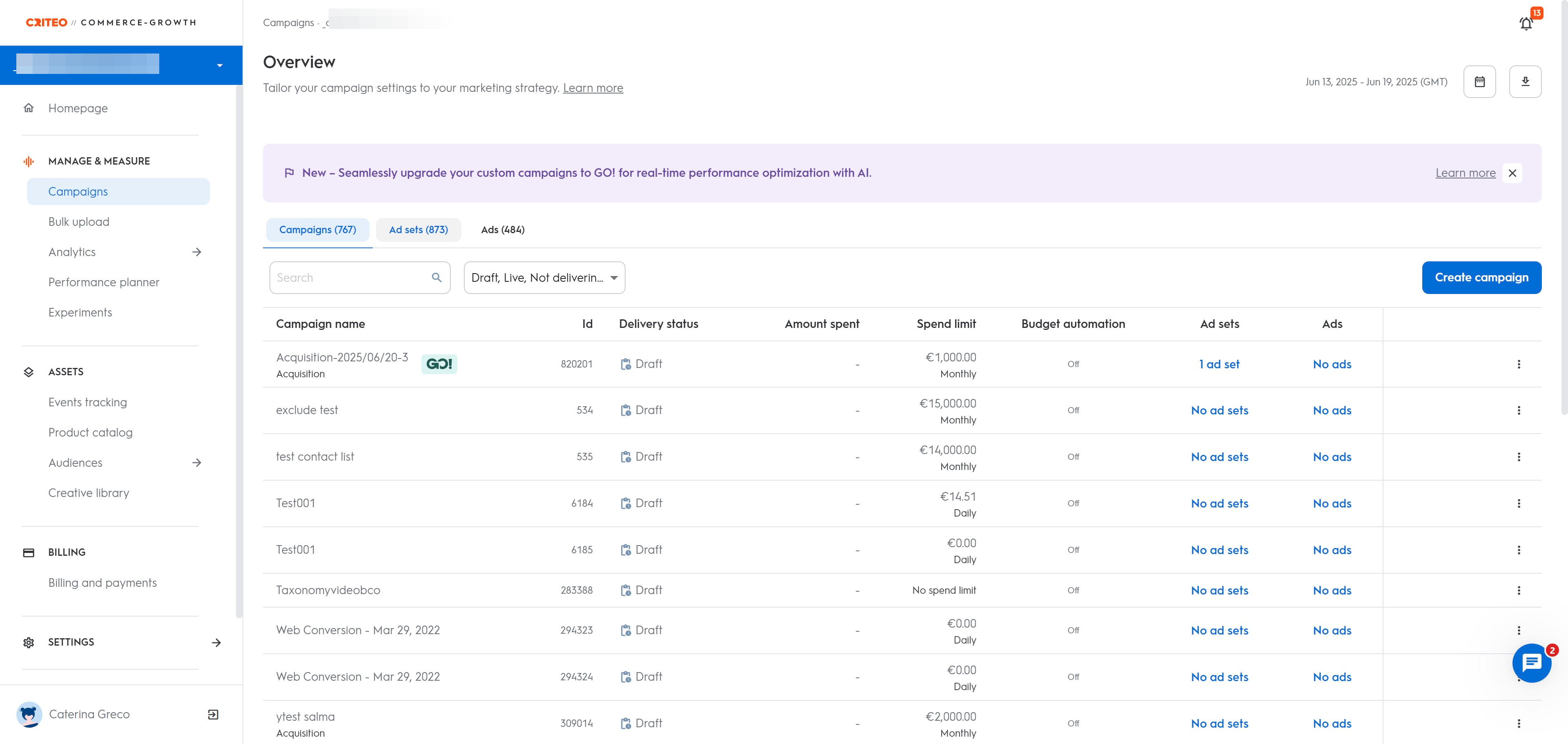
Task: Click the download report icon
Action: click(1525, 82)
